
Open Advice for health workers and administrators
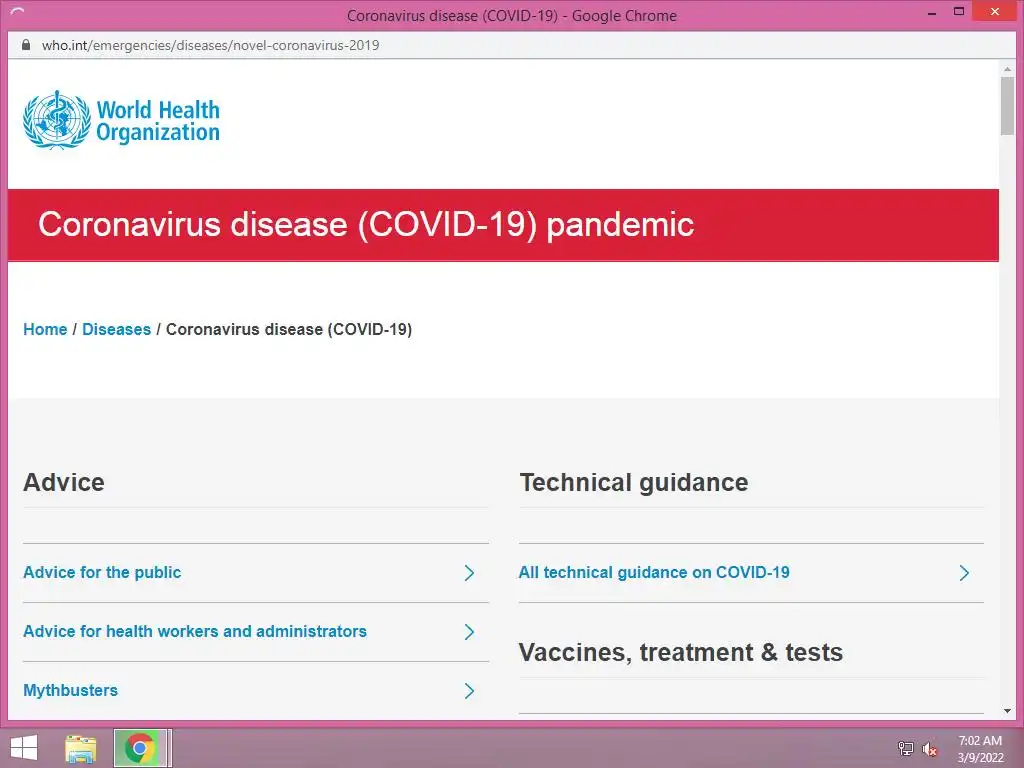[195, 632]
